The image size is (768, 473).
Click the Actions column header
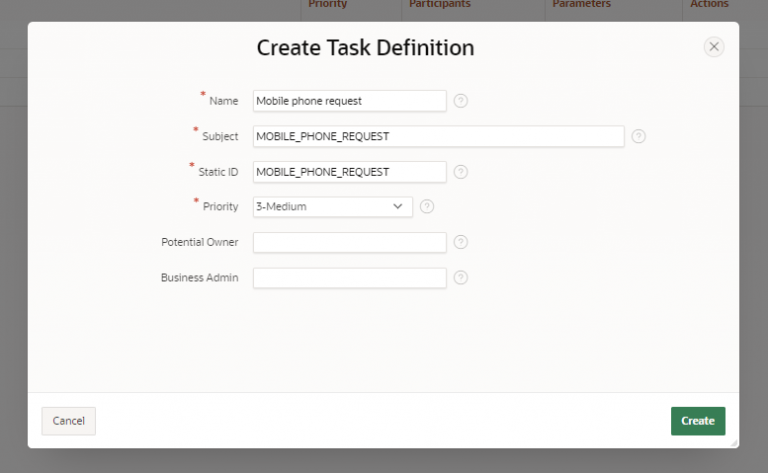(709, 4)
